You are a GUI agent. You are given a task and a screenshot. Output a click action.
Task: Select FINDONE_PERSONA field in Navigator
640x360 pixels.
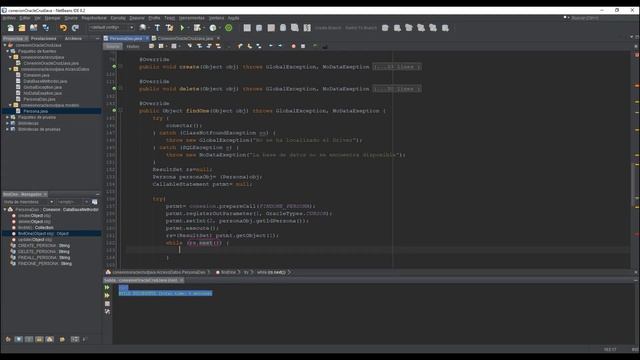click(x=45, y=264)
